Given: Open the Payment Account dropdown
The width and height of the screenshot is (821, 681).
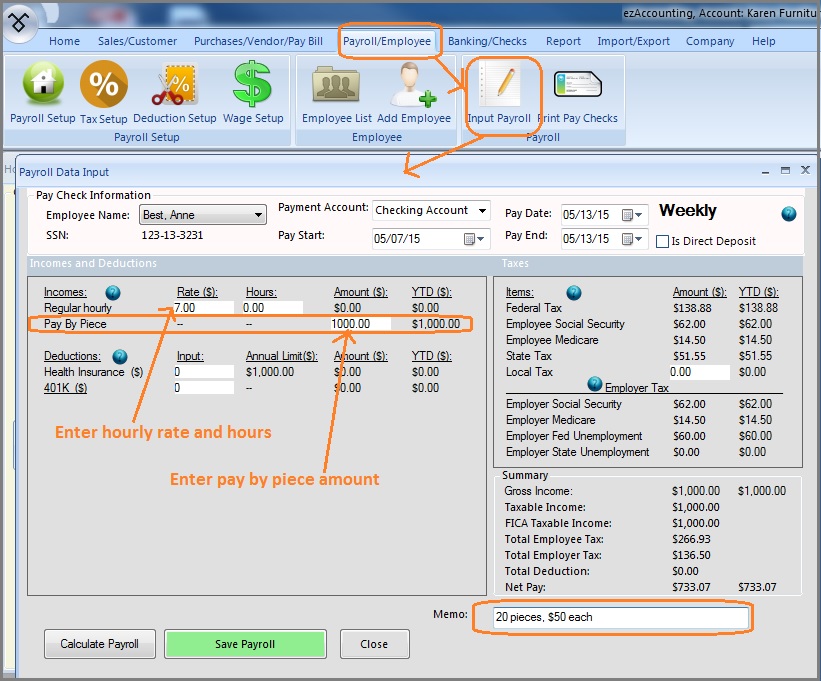Looking at the screenshot, I should [483, 210].
